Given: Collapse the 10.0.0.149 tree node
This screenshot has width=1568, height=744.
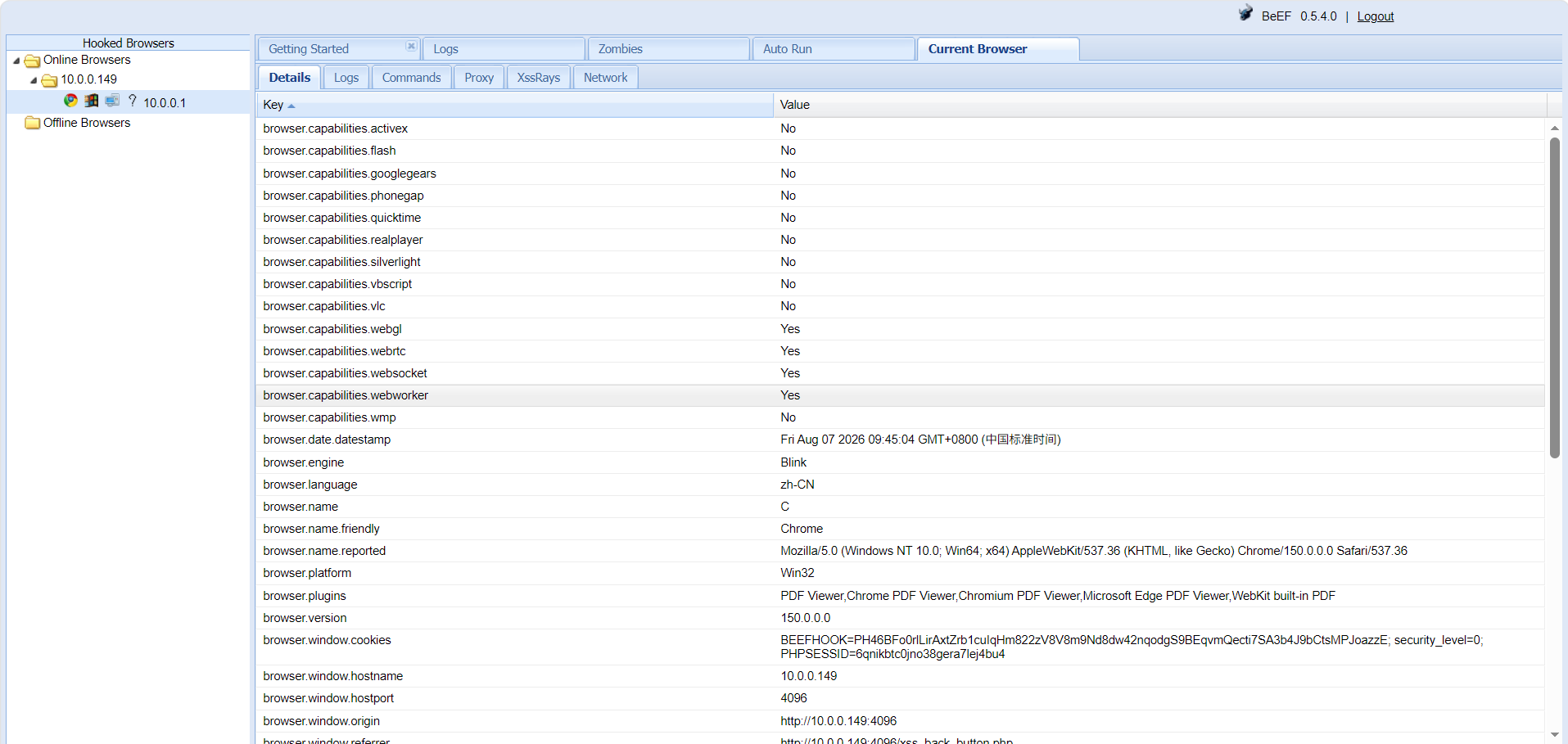Looking at the screenshot, I should coord(34,80).
